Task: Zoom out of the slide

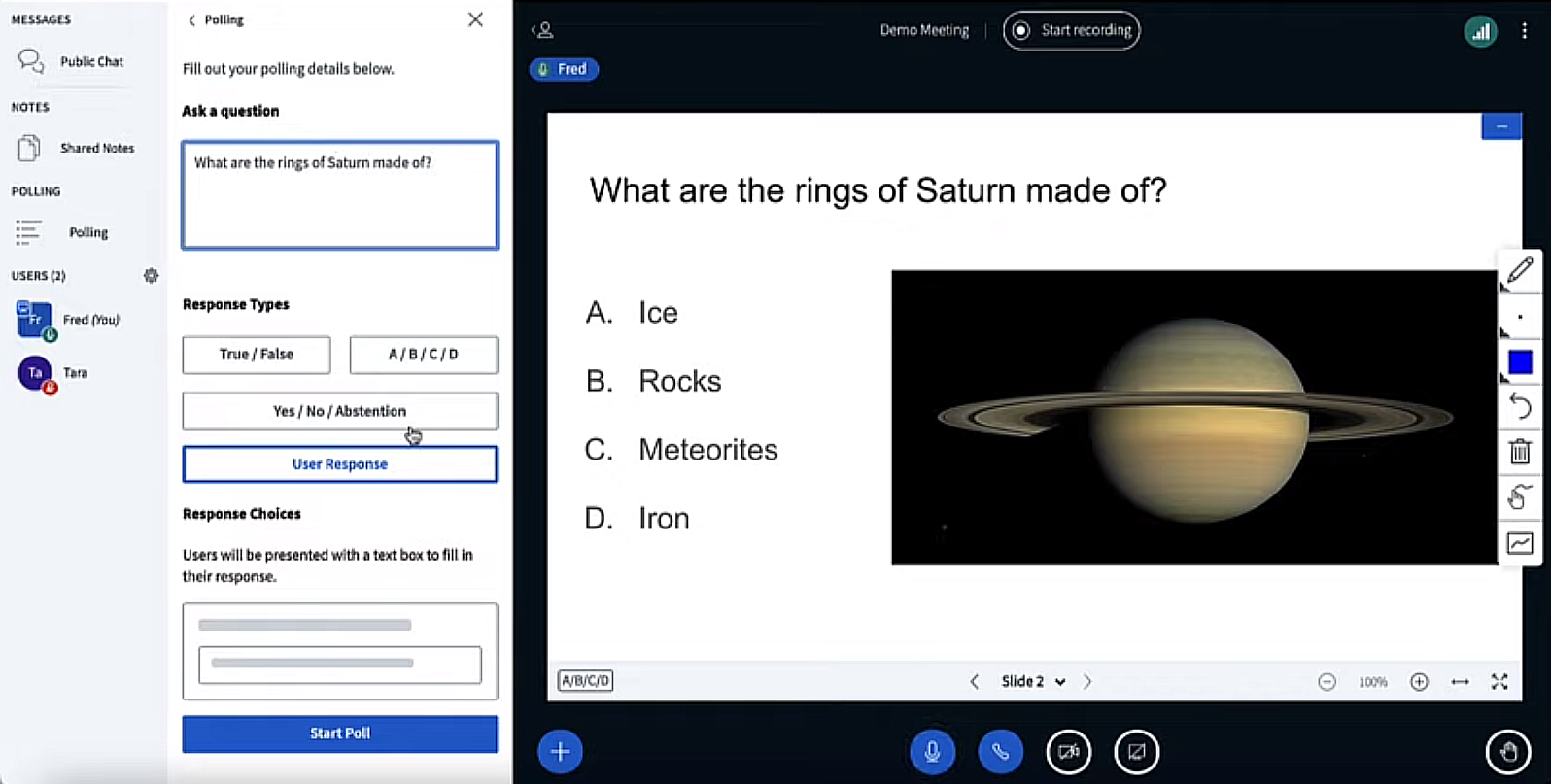Action: (x=1327, y=682)
